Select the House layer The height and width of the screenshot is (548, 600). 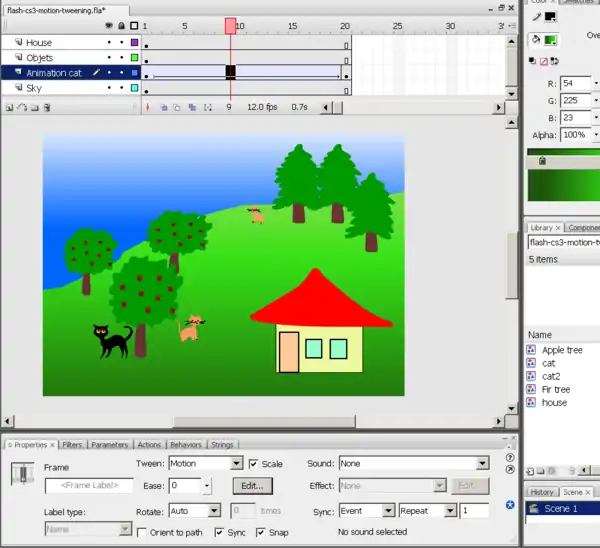point(40,43)
